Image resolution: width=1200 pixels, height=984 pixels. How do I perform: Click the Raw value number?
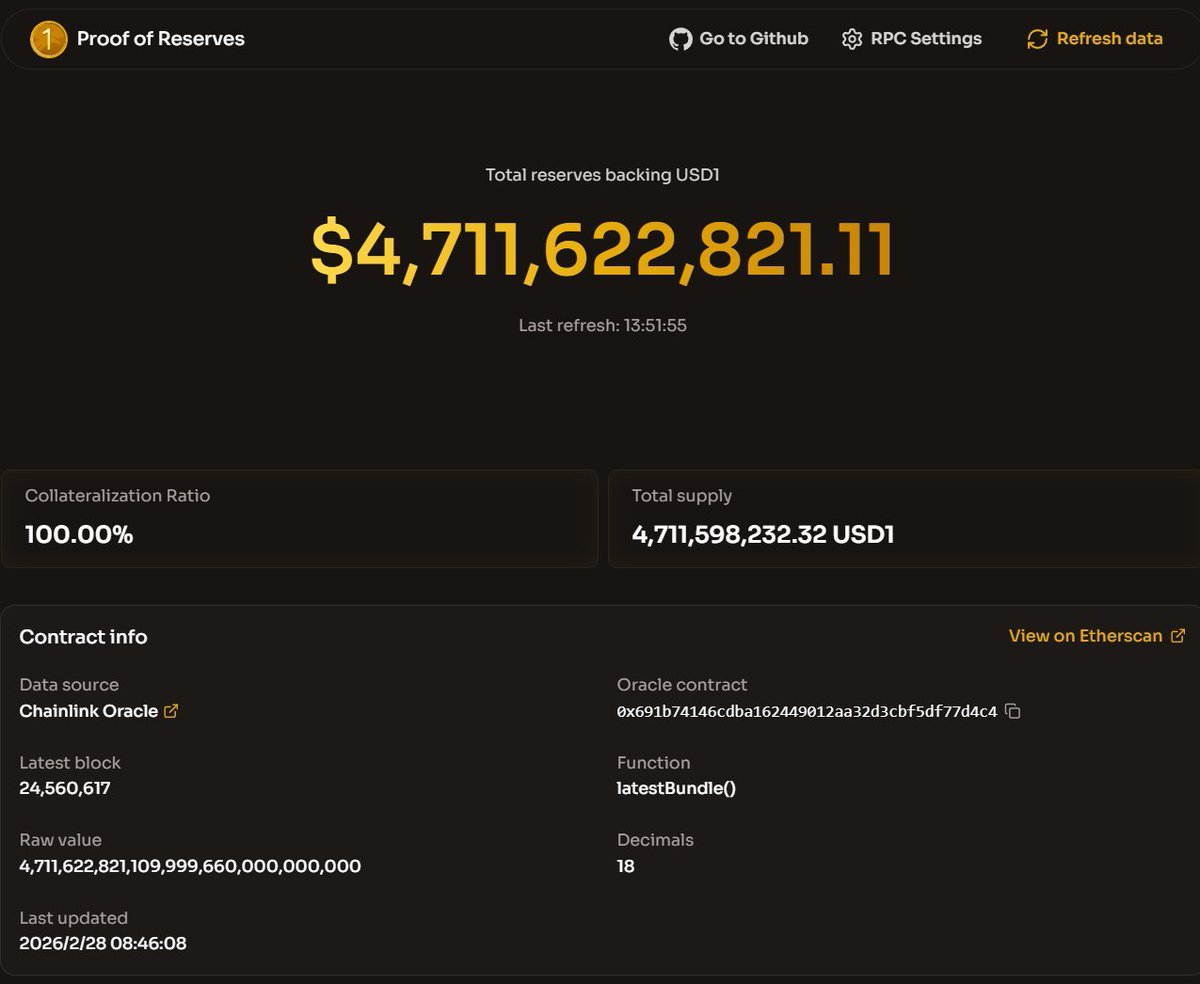190,866
